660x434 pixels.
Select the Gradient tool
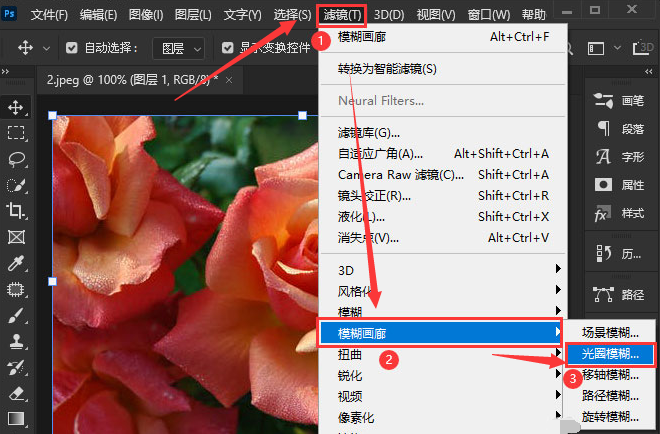point(16,419)
